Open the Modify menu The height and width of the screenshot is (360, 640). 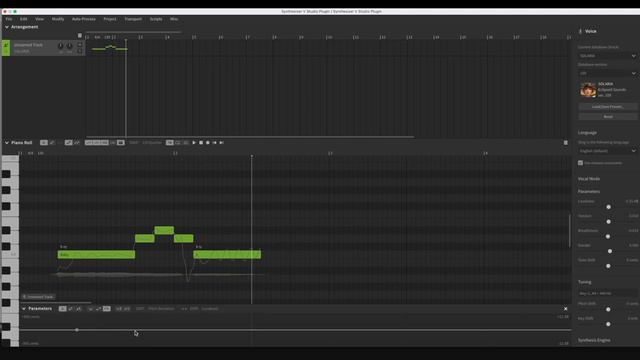coord(58,19)
